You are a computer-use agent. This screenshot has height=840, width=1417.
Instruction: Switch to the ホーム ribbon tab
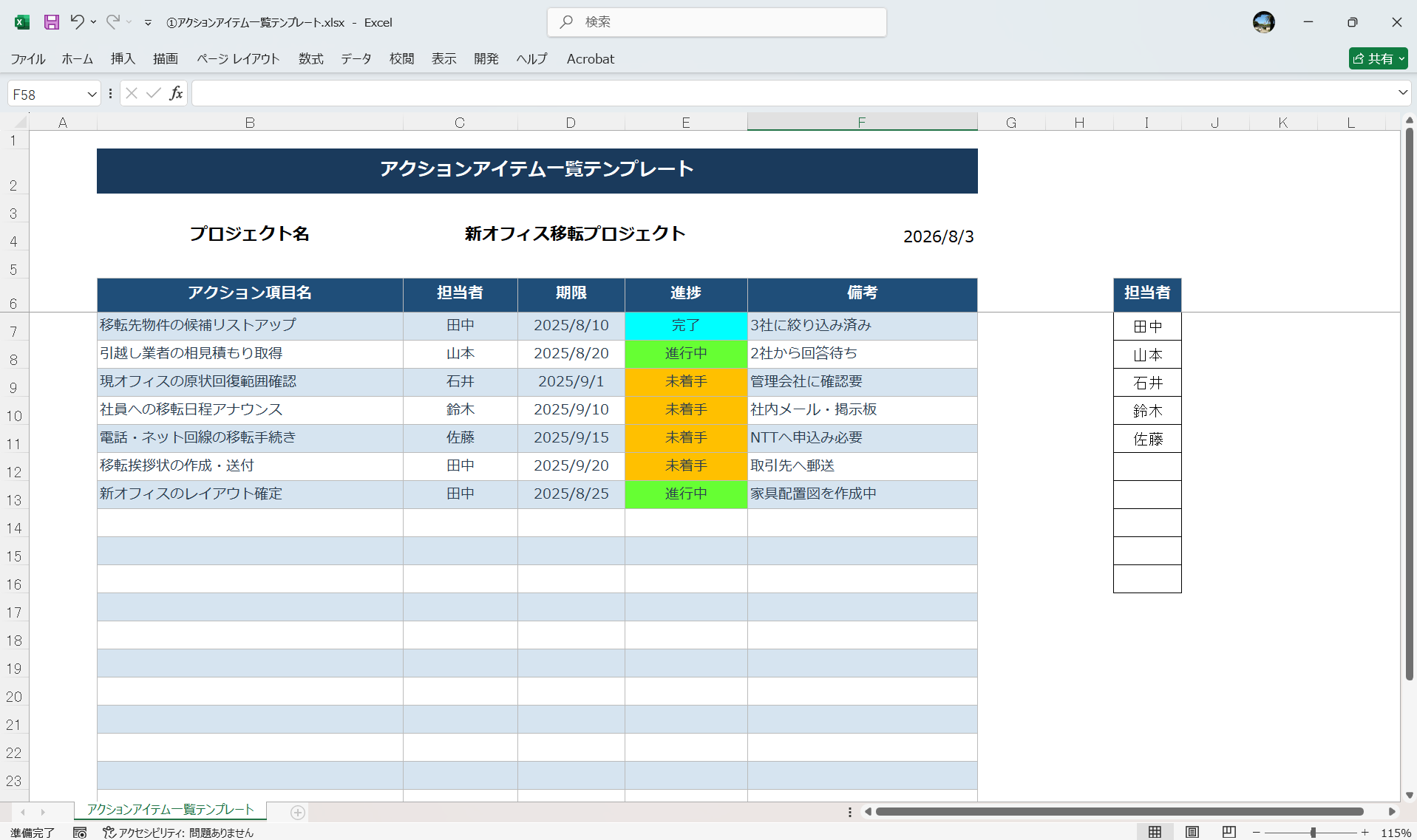coord(78,59)
